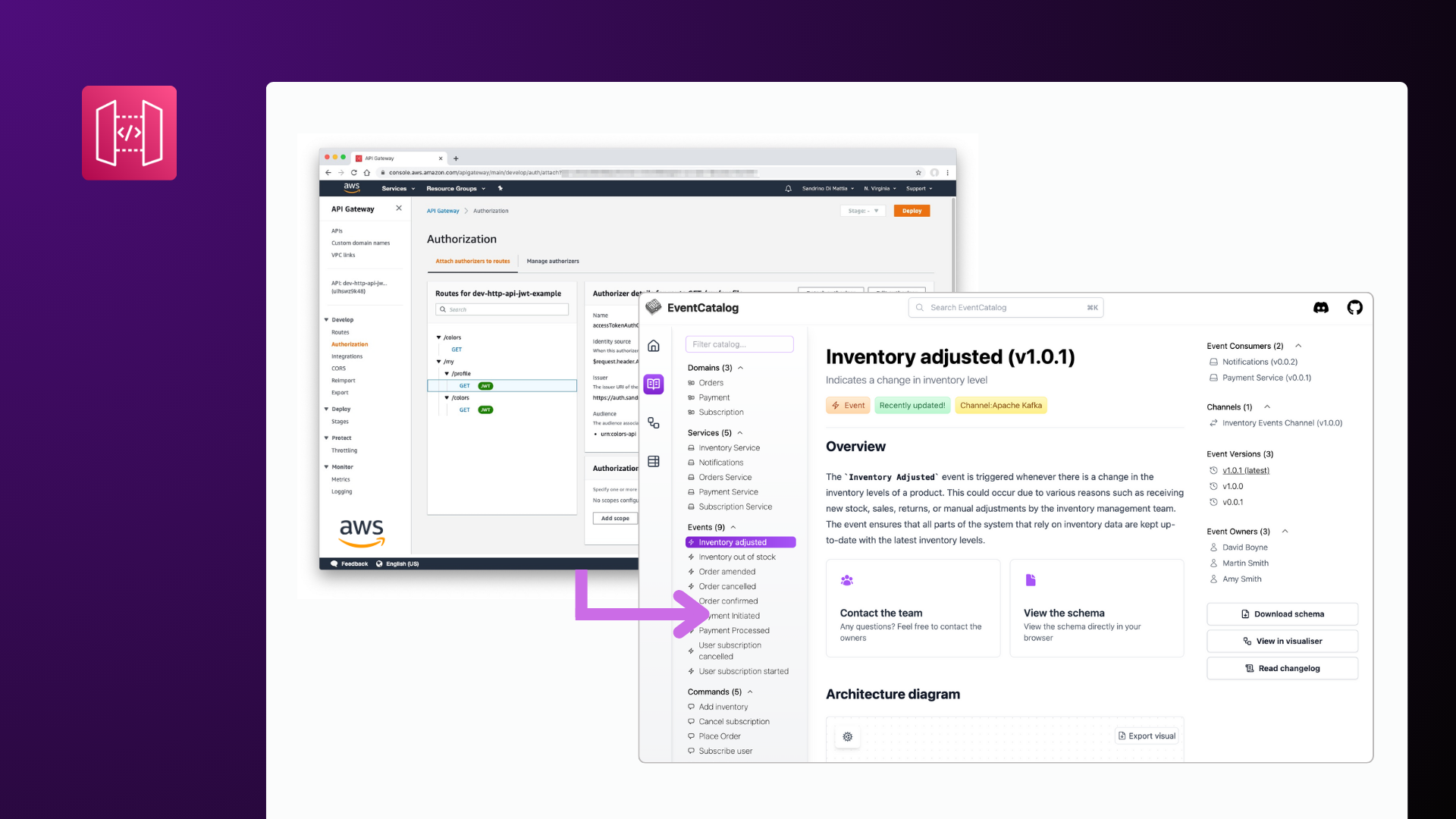This screenshot has width=1456, height=819.
Task: Click the Discord icon in EventCatalog
Action: click(x=1321, y=307)
